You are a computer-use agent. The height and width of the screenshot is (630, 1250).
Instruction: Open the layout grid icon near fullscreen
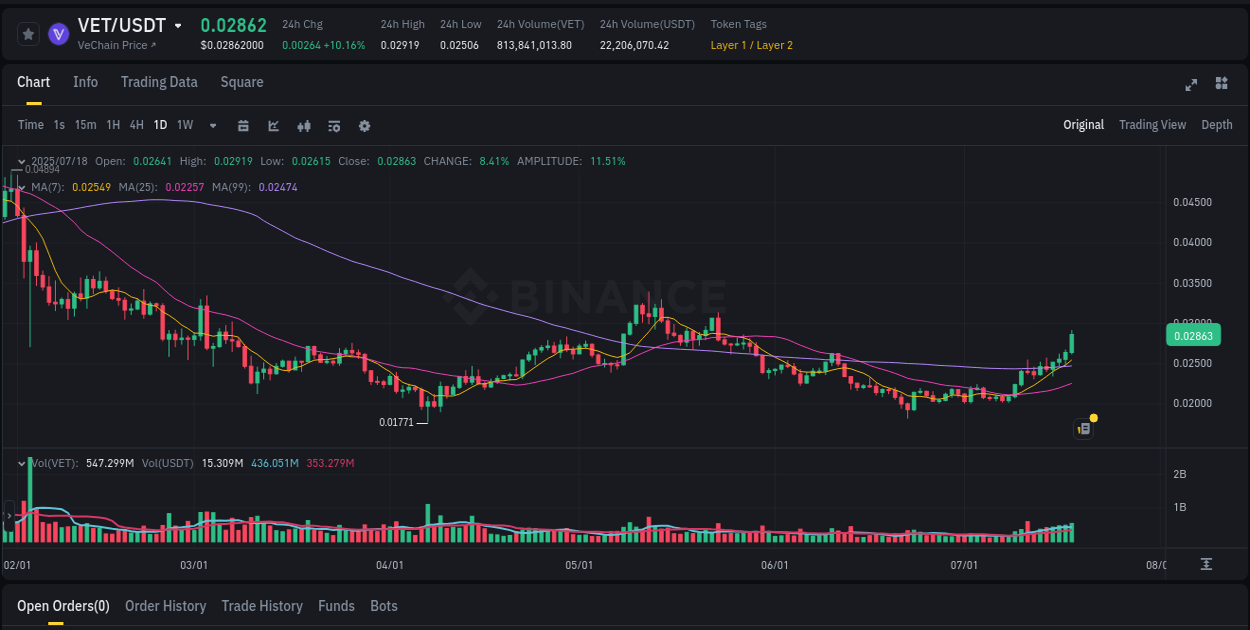click(1220, 85)
